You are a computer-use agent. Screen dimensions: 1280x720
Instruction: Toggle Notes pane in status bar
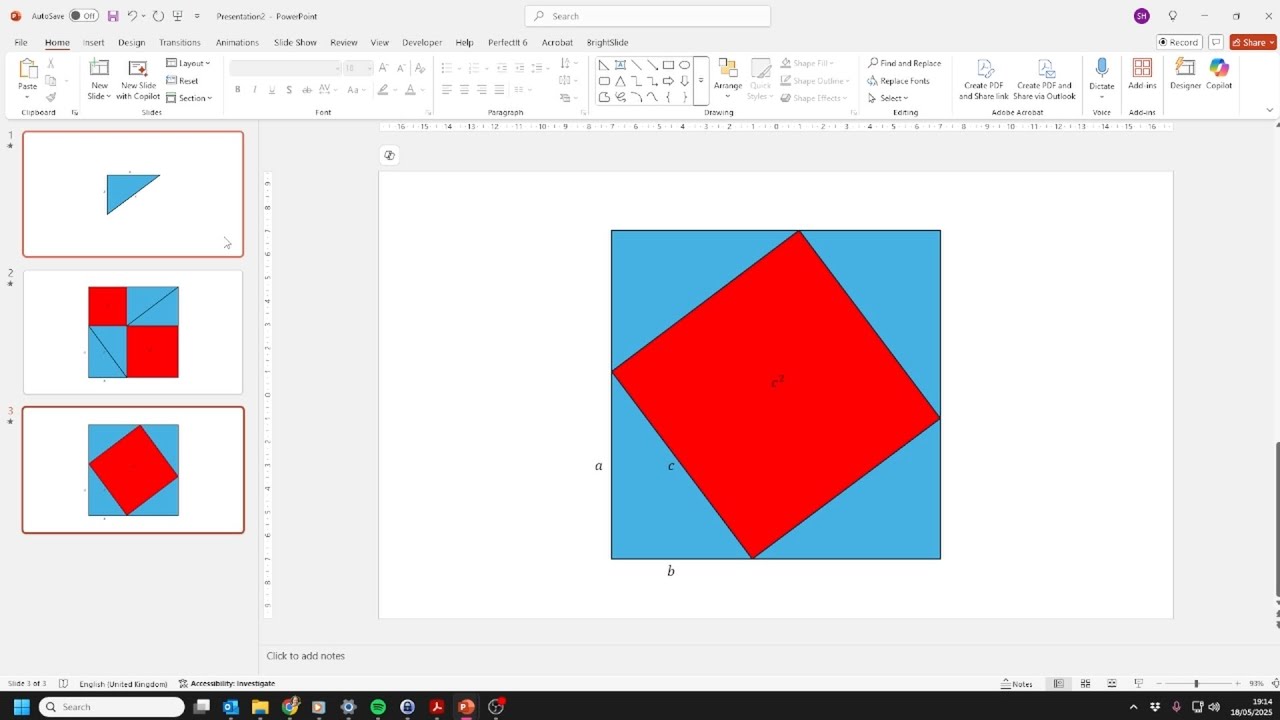coord(1017,684)
